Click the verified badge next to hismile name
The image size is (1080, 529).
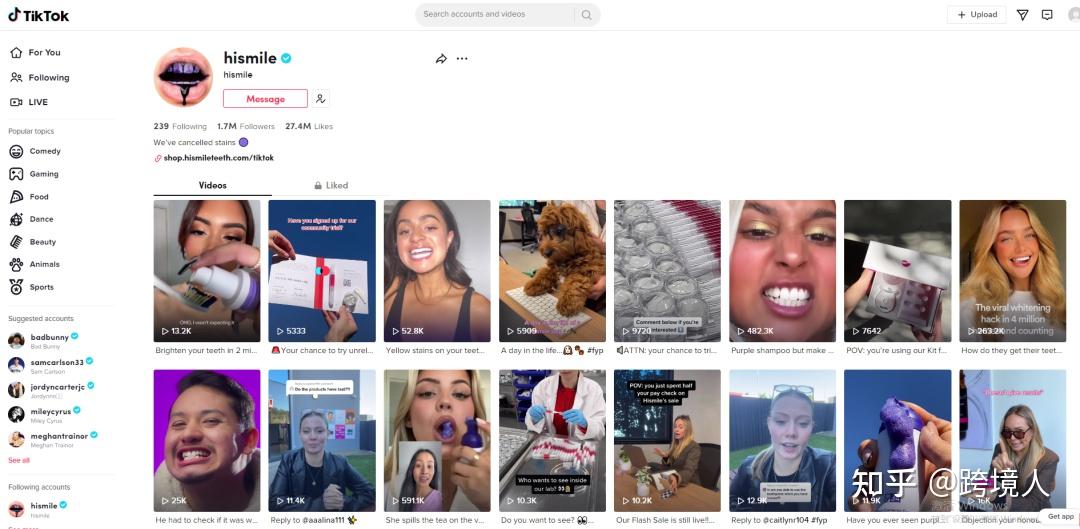coord(286,59)
